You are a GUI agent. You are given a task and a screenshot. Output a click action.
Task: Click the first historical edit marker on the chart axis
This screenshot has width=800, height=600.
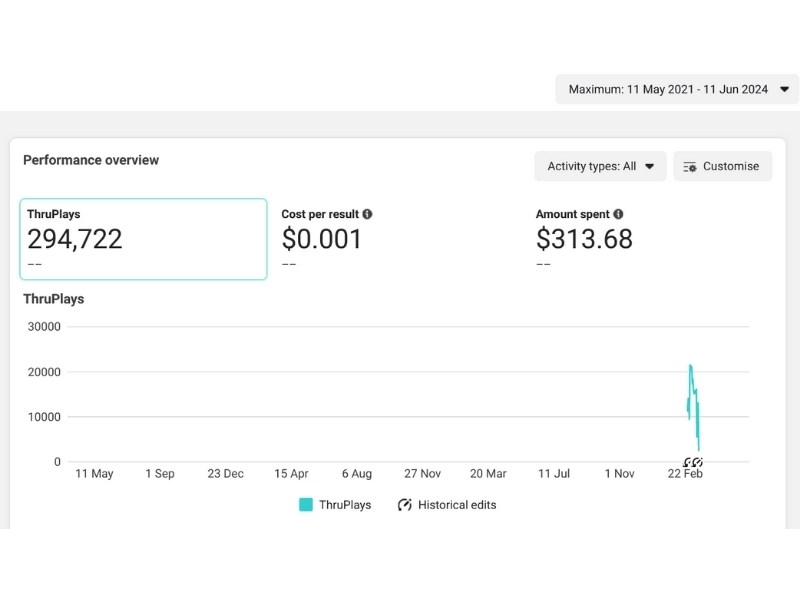click(x=688, y=462)
